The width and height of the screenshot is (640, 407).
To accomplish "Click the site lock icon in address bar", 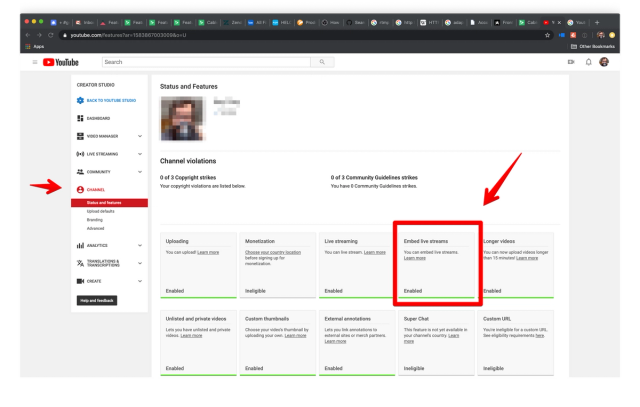I will (x=64, y=35).
